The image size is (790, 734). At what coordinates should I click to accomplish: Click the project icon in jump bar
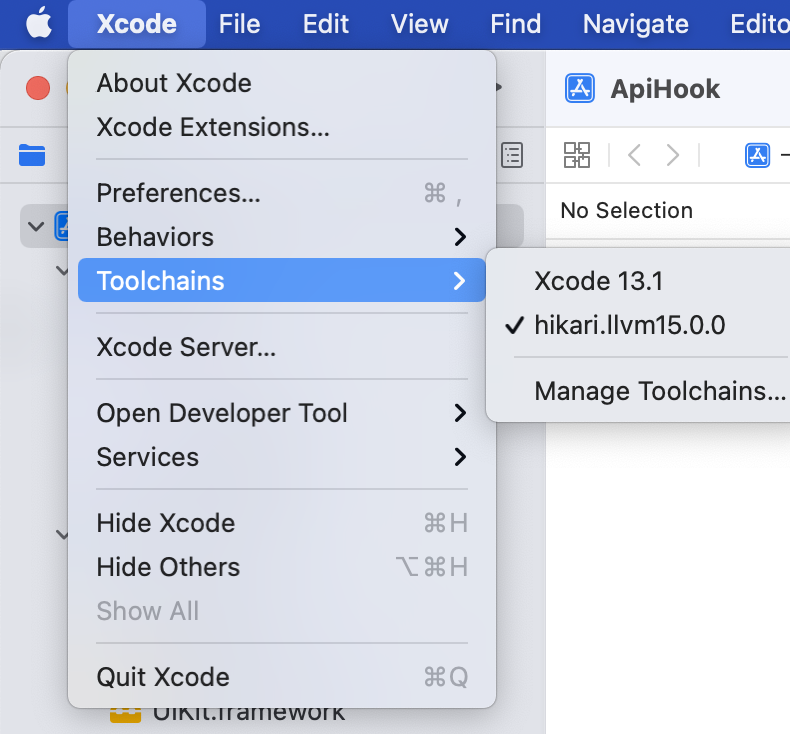coord(757,155)
